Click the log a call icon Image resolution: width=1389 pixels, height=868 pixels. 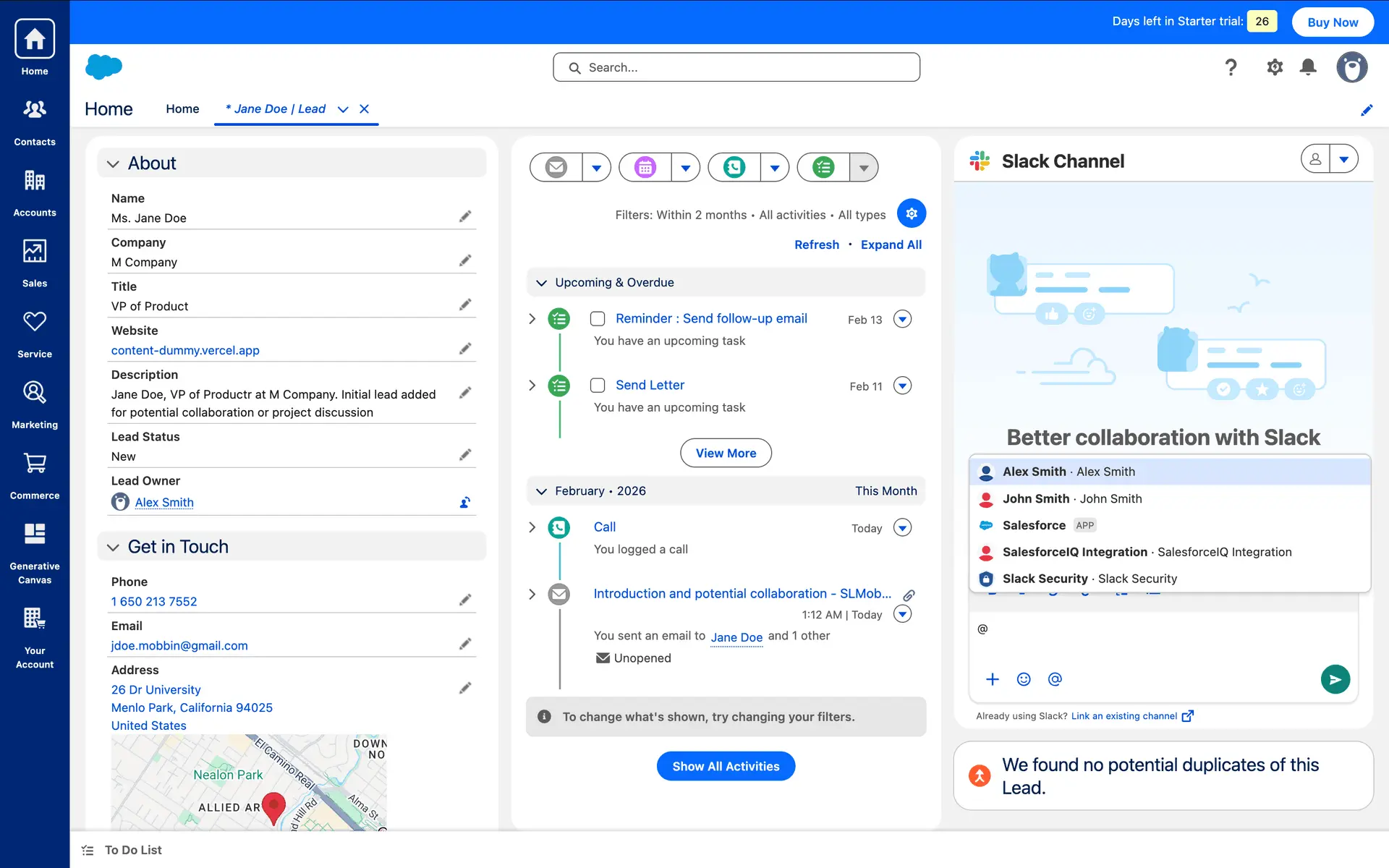734,168
